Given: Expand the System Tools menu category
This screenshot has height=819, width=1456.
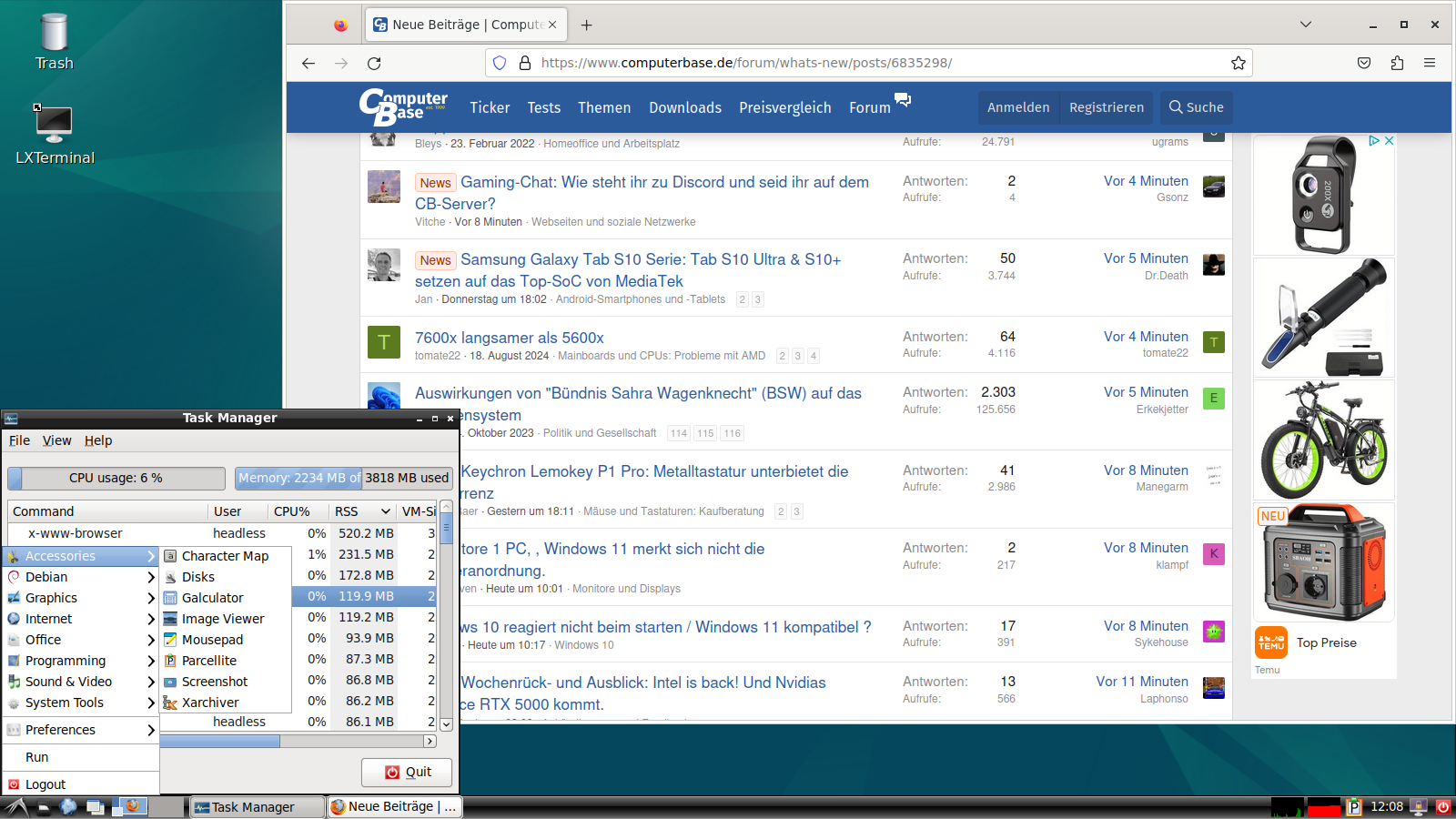Looking at the screenshot, I should (81, 703).
